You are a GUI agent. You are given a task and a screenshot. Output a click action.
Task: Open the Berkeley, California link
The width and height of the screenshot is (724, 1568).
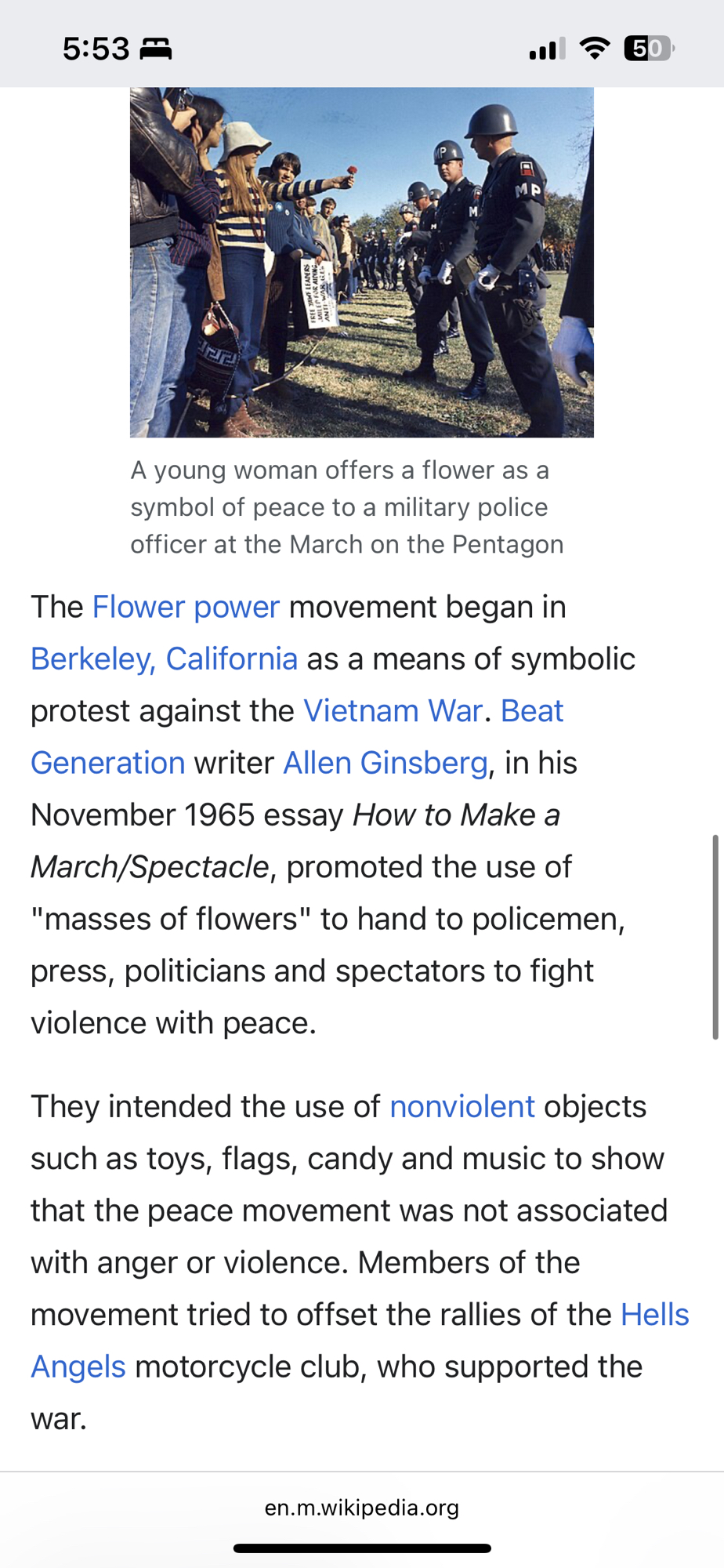[x=164, y=659]
